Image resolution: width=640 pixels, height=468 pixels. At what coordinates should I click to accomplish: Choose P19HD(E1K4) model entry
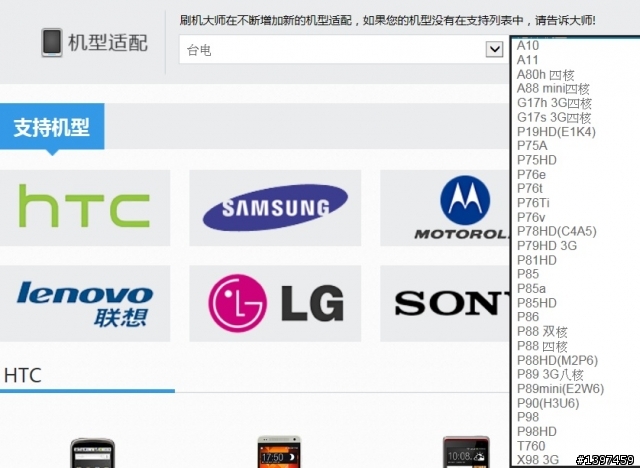556,132
